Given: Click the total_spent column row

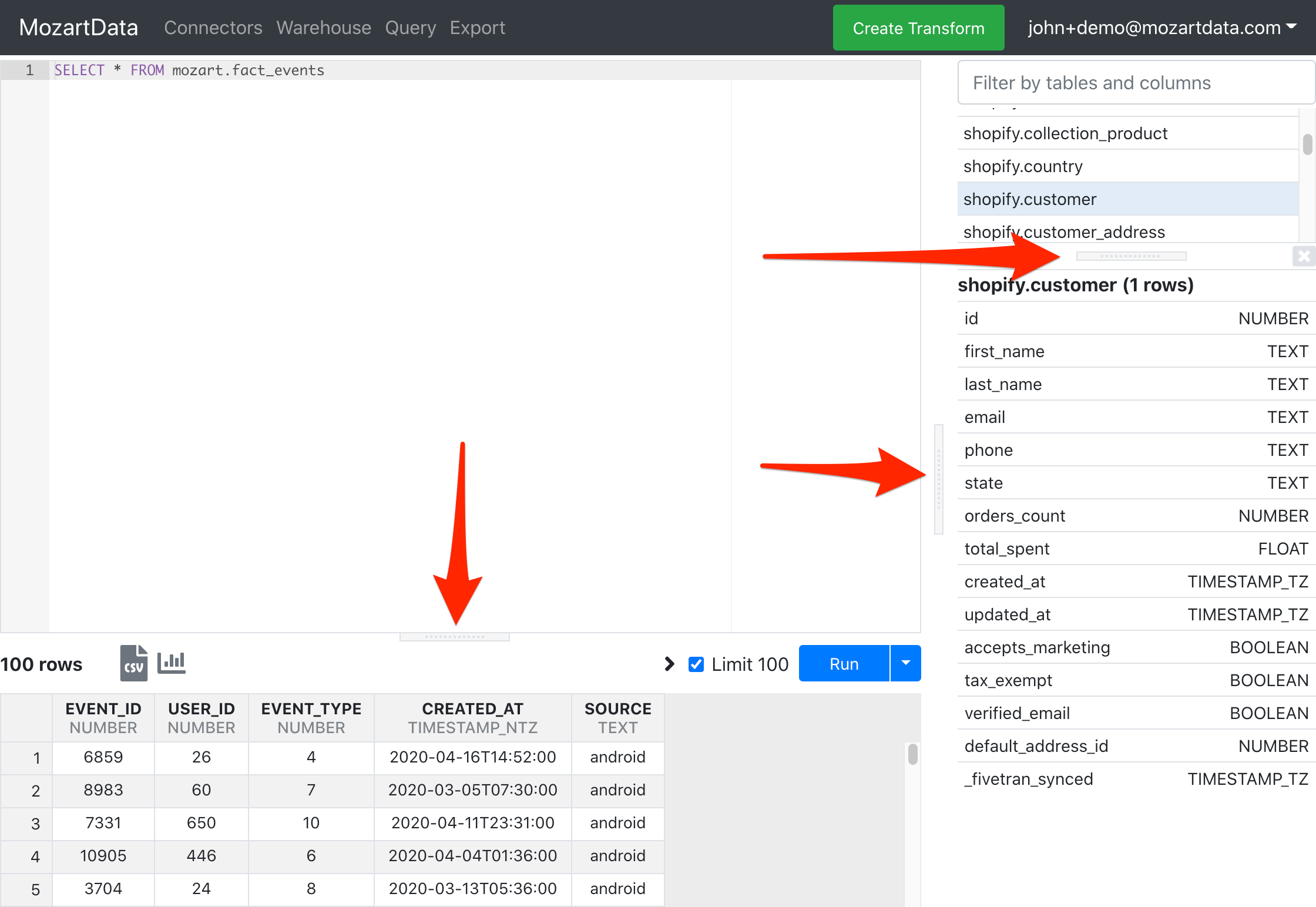Looking at the screenshot, I should point(1136,549).
